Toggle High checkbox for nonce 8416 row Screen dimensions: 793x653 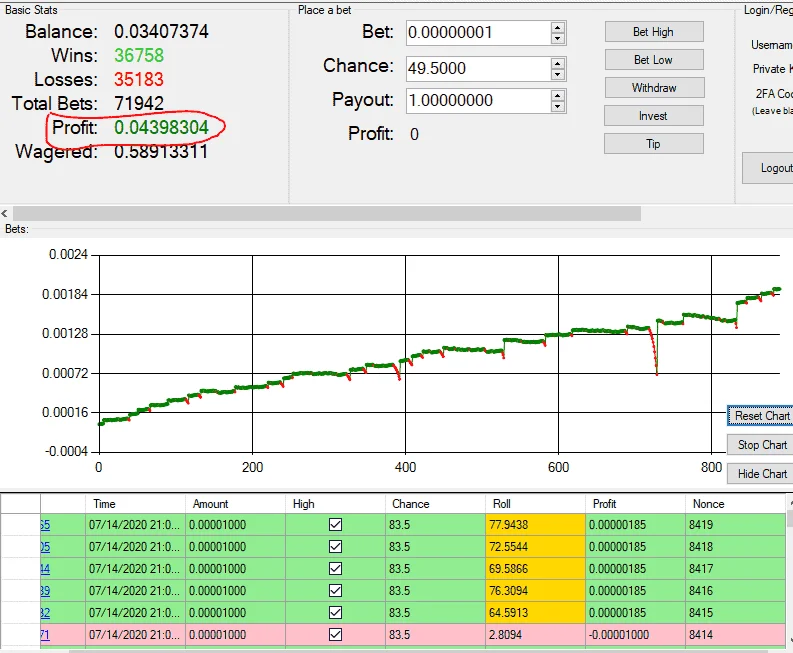click(335, 591)
